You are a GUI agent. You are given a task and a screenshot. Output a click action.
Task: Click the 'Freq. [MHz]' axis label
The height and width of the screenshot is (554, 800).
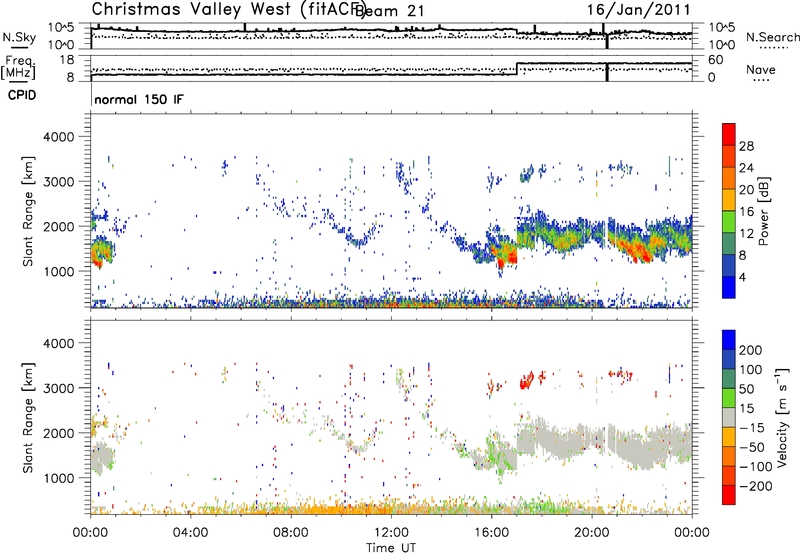(x=19, y=68)
